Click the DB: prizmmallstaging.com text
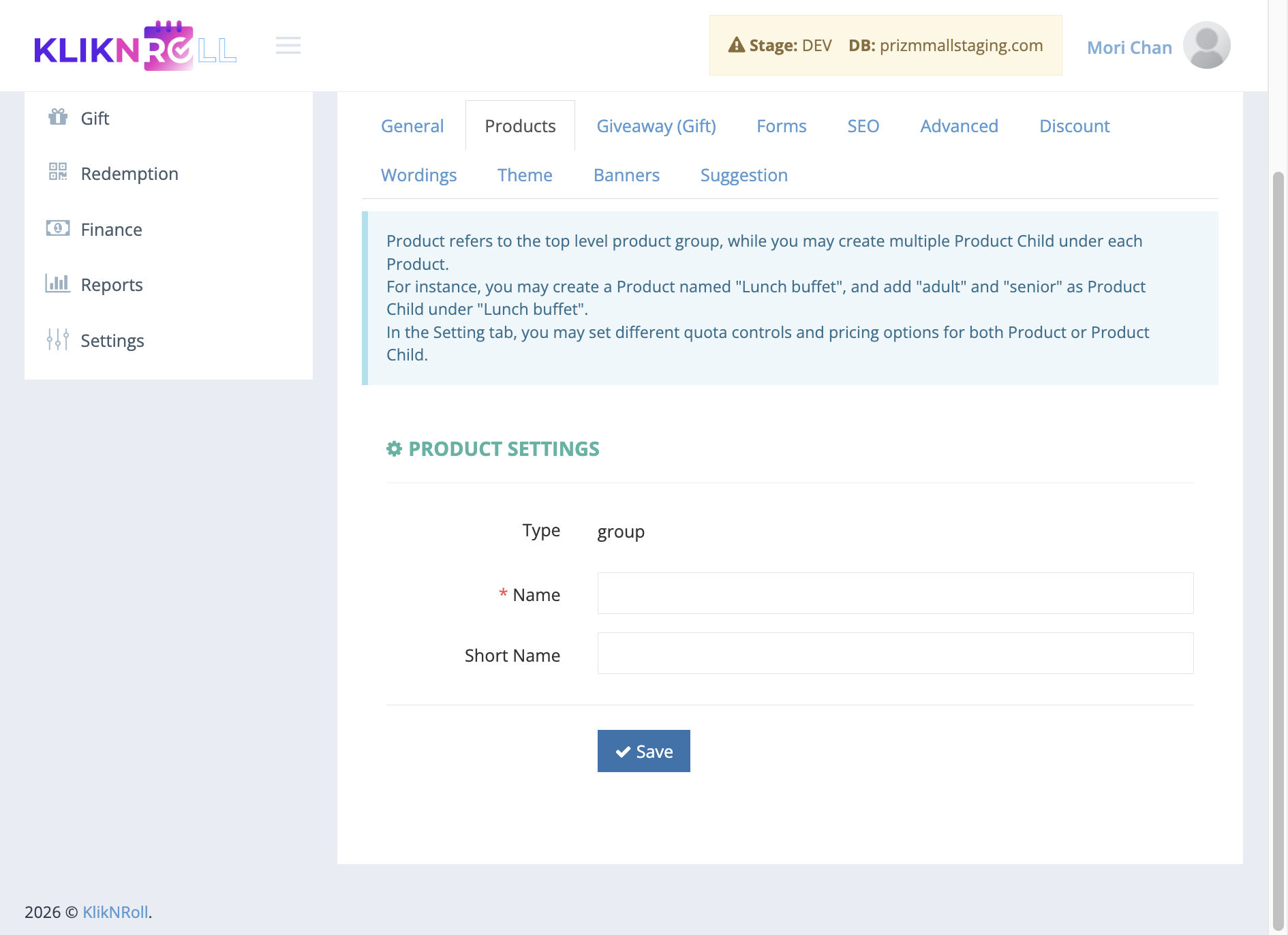Image resolution: width=1288 pixels, height=935 pixels. [945, 45]
